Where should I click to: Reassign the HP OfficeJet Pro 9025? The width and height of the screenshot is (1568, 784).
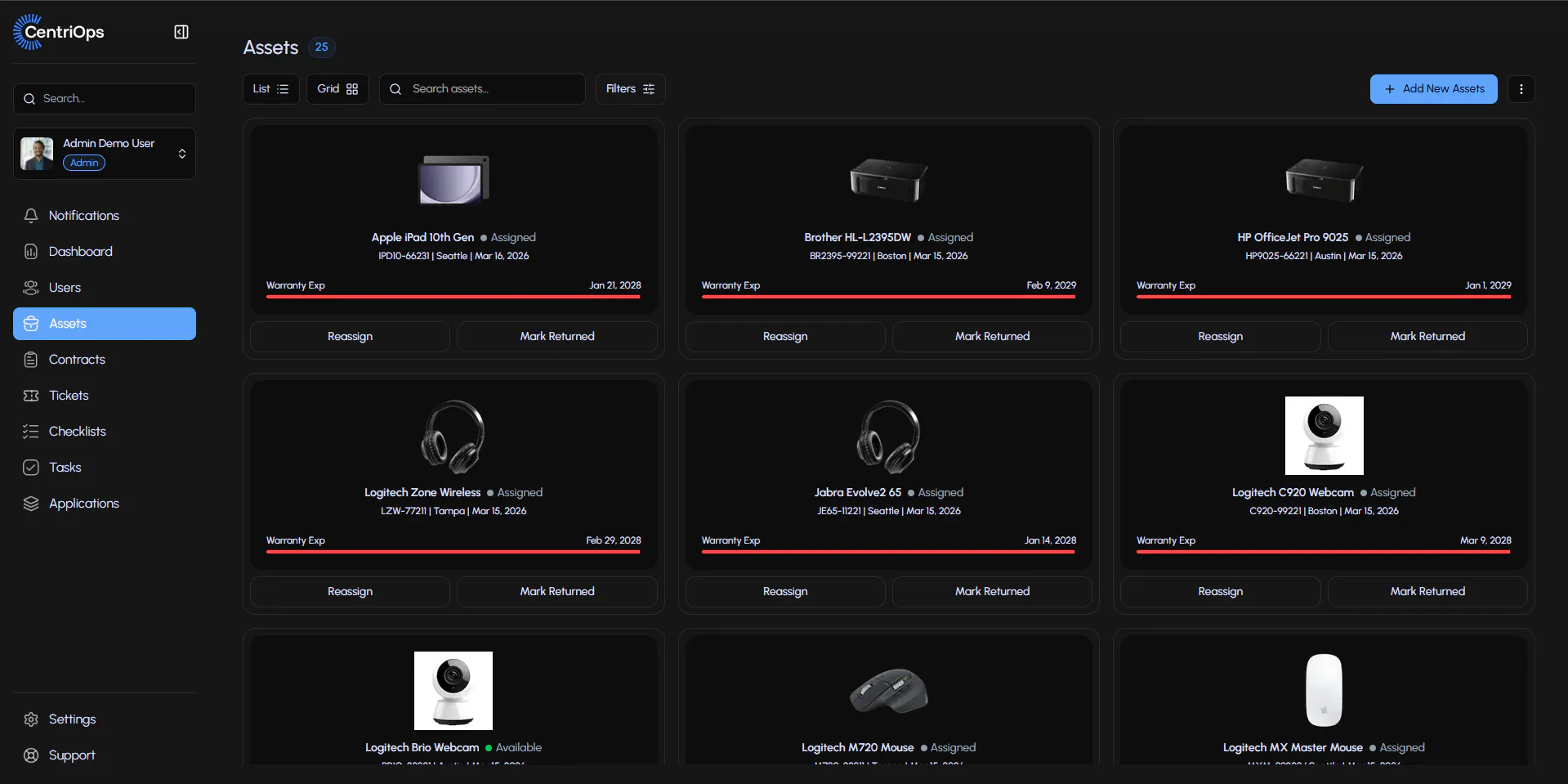[1221, 337]
